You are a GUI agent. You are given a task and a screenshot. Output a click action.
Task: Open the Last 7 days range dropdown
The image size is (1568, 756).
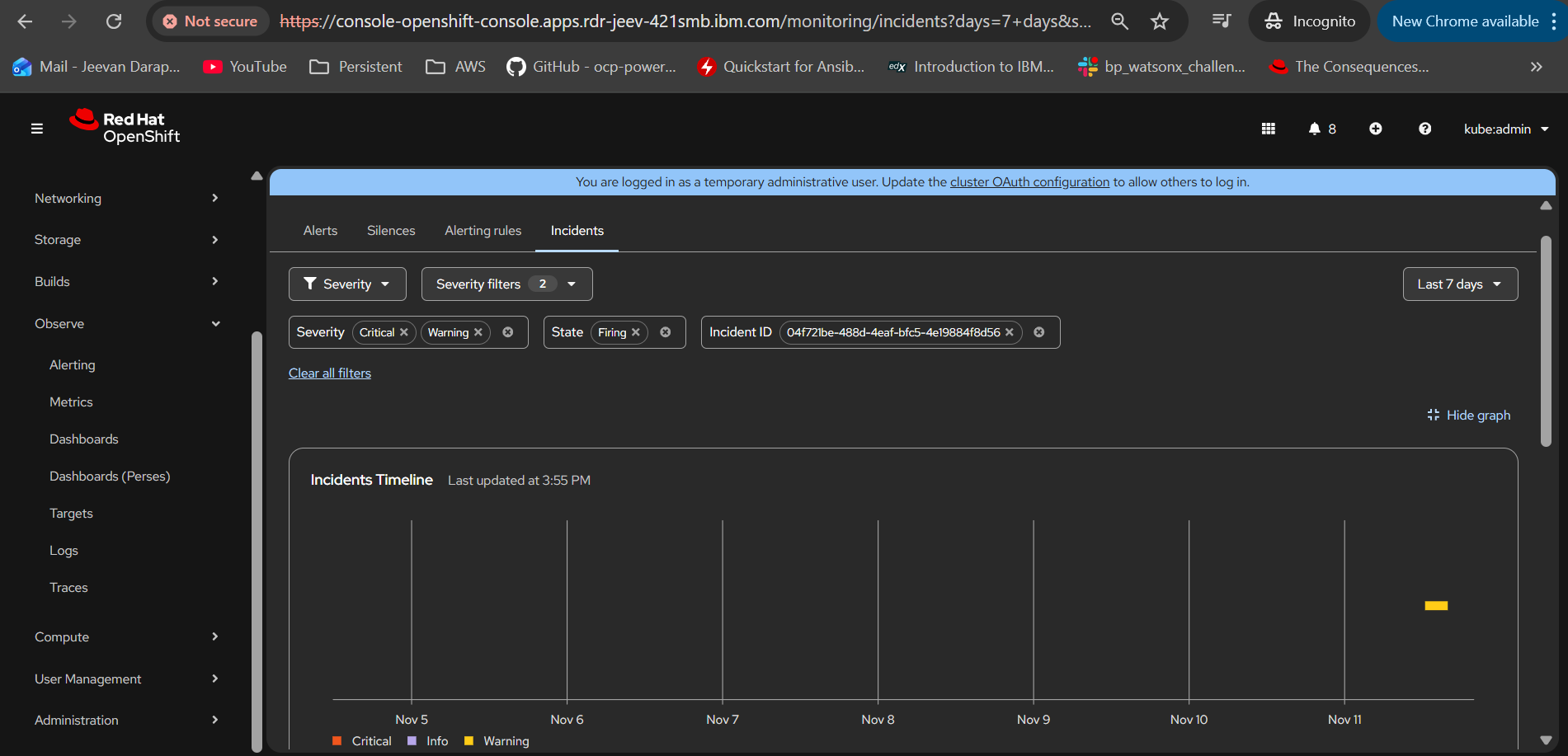(1459, 284)
